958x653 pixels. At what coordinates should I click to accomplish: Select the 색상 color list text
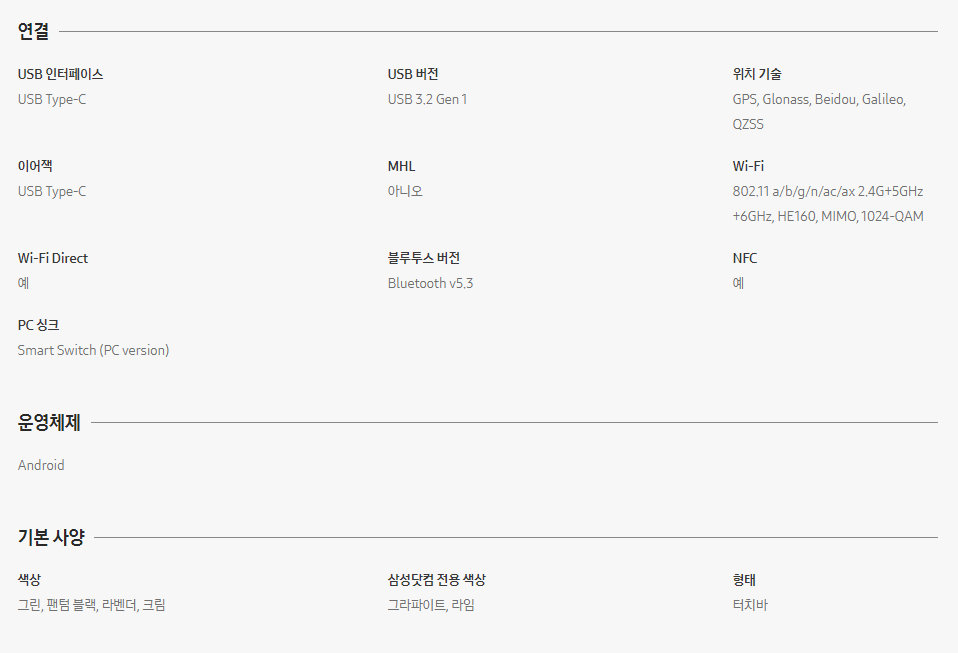(x=91, y=605)
